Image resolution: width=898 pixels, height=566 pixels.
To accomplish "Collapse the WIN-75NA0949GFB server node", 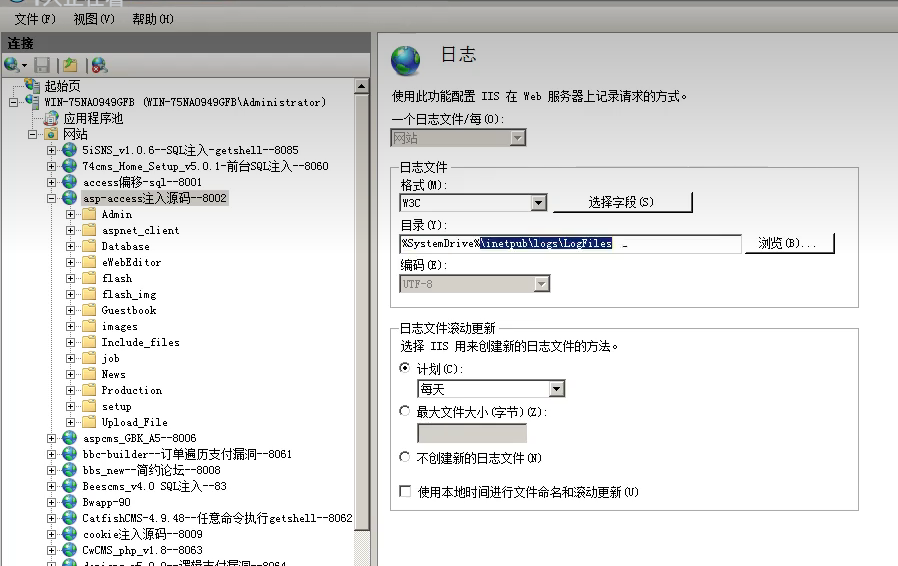I will 14,103.
